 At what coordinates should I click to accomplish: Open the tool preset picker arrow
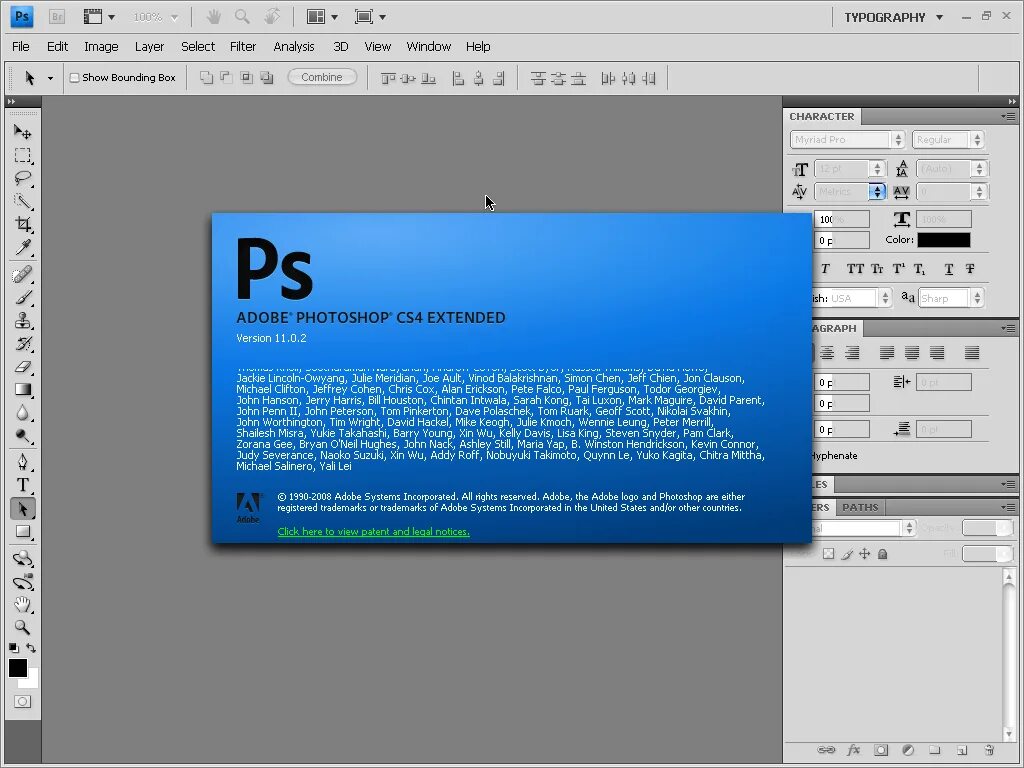coord(50,78)
